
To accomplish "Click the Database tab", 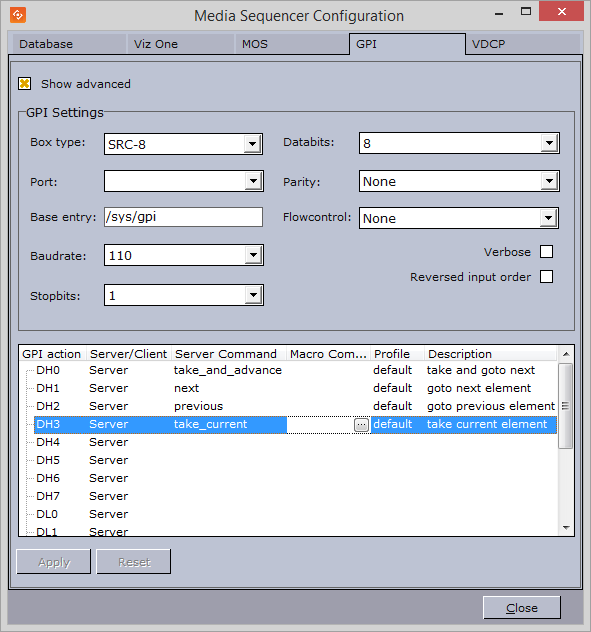I will pos(69,44).
